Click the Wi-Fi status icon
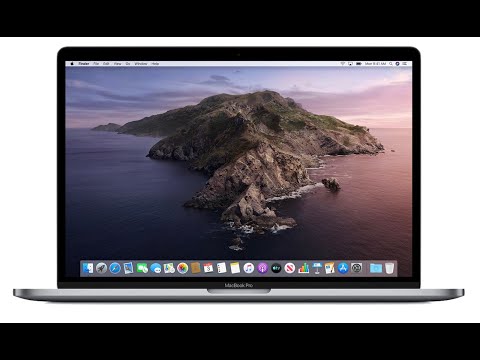Viewport: 480px width, 360px height. click(342, 63)
